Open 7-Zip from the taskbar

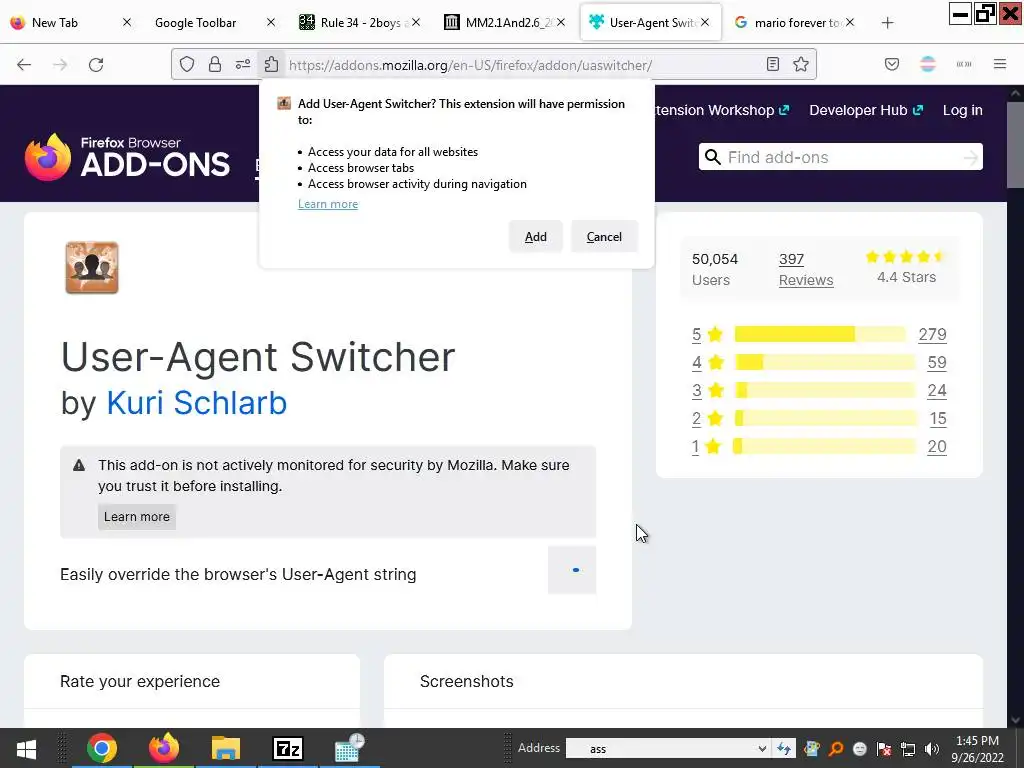288,748
